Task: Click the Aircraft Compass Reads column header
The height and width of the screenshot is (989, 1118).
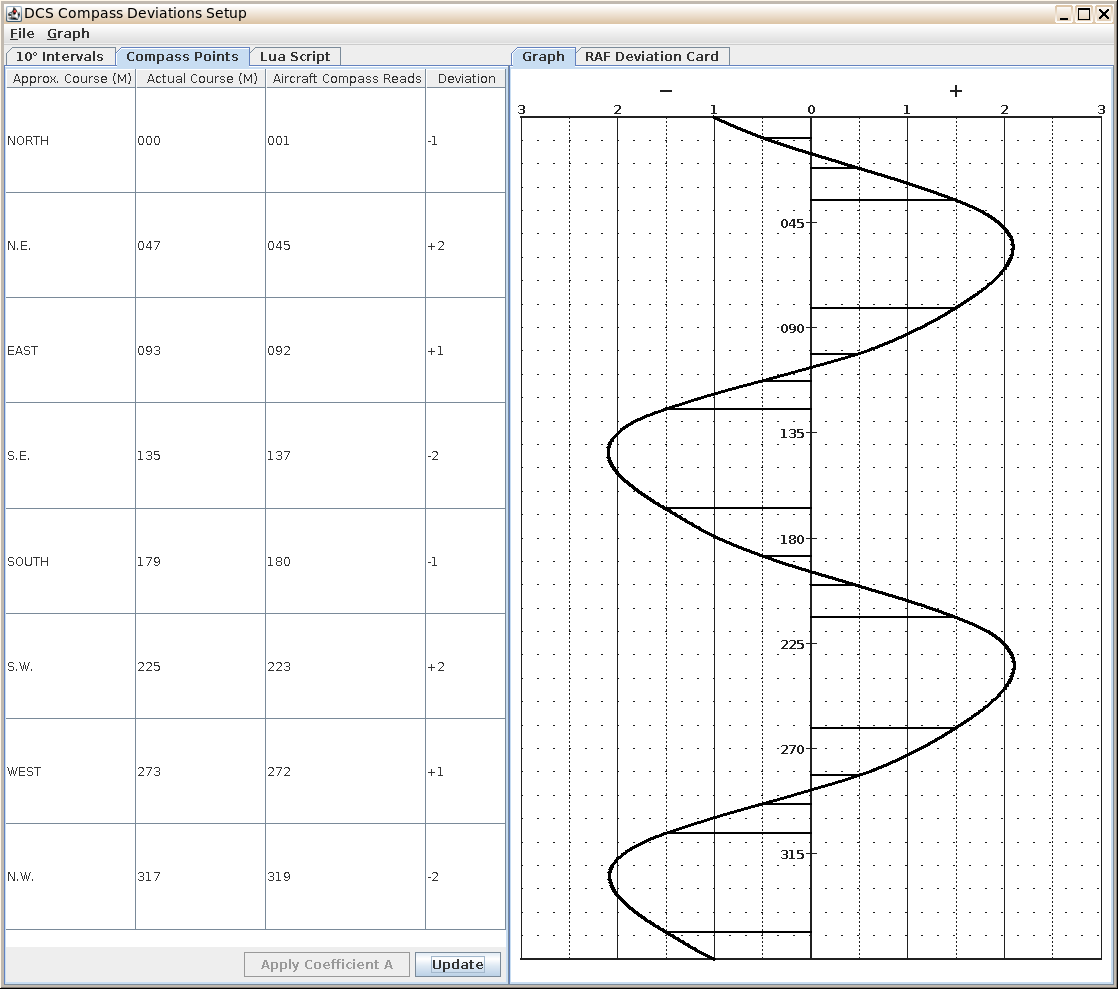Action: pos(347,78)
